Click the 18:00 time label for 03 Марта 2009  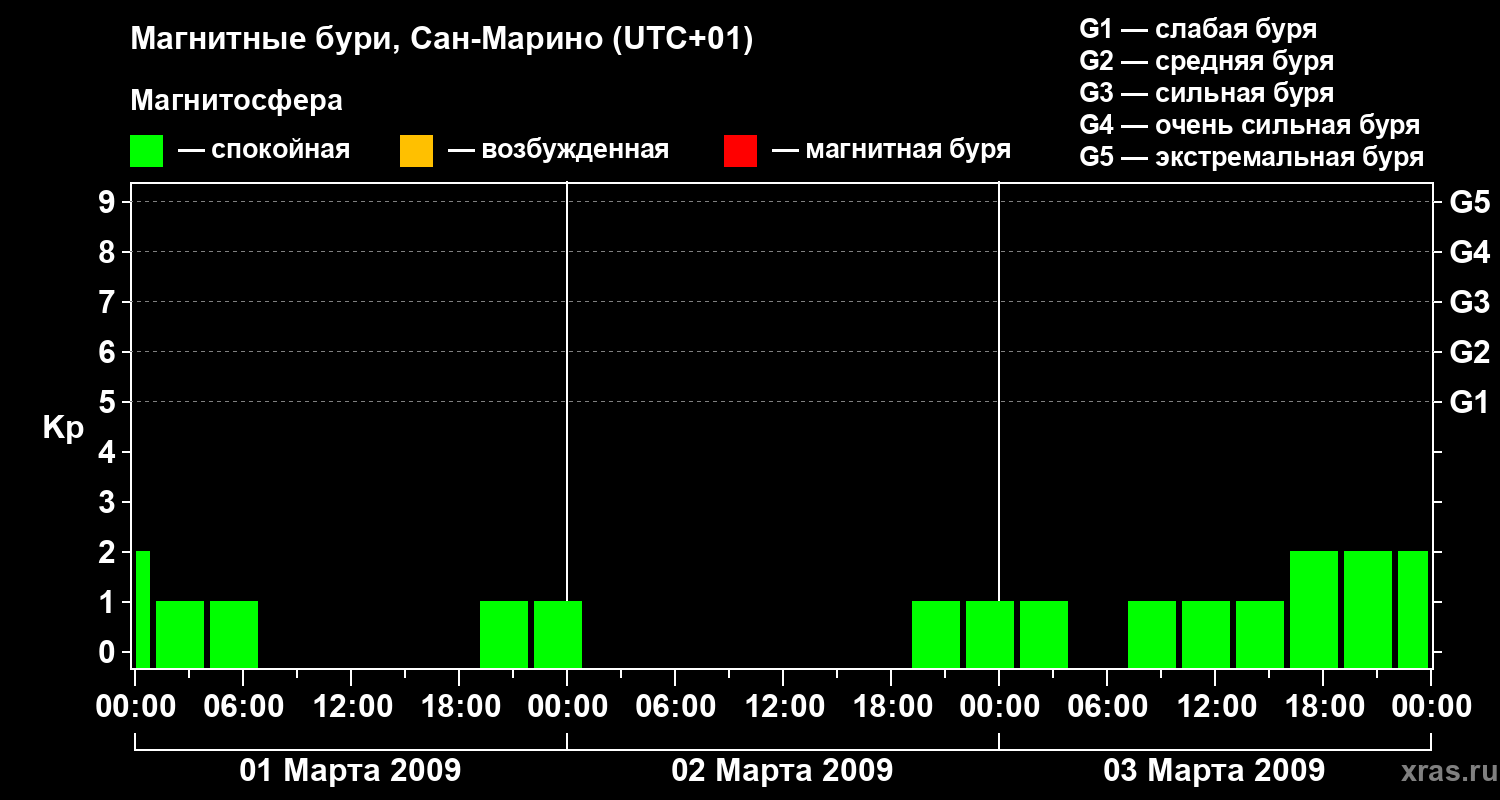tap(1323, 706)
